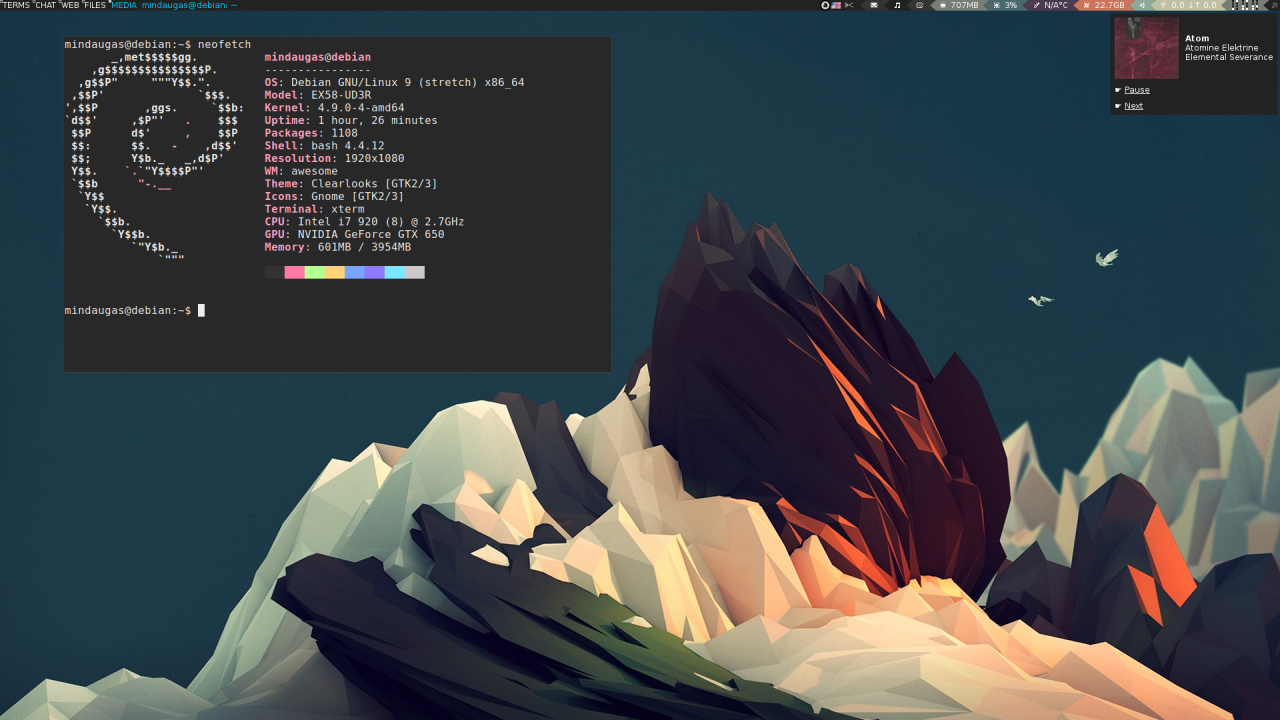Select the MEDIA workspace tag
Viewport: 1280px width, 720px height.
pyautogui.click(x=124, y=5)
